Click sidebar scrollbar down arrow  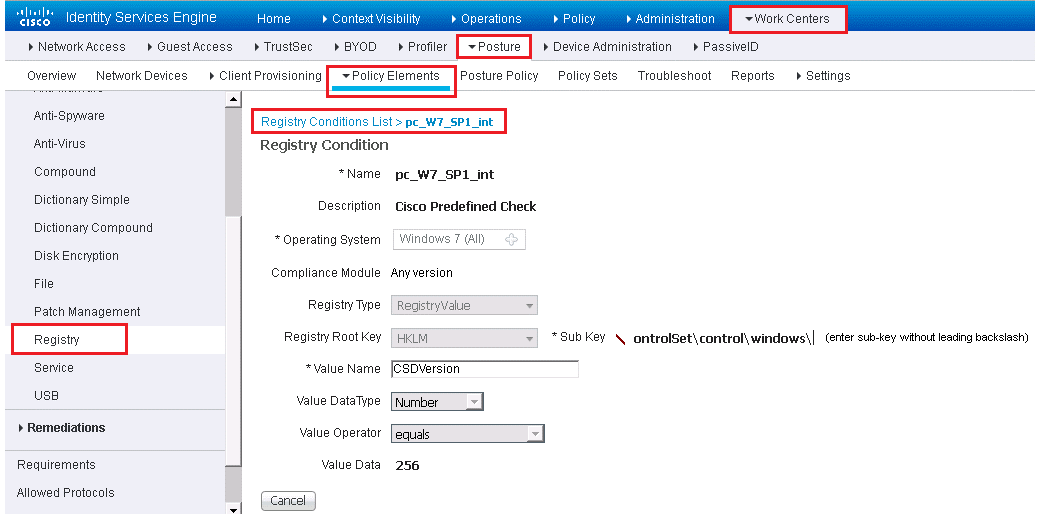[233, 510]
